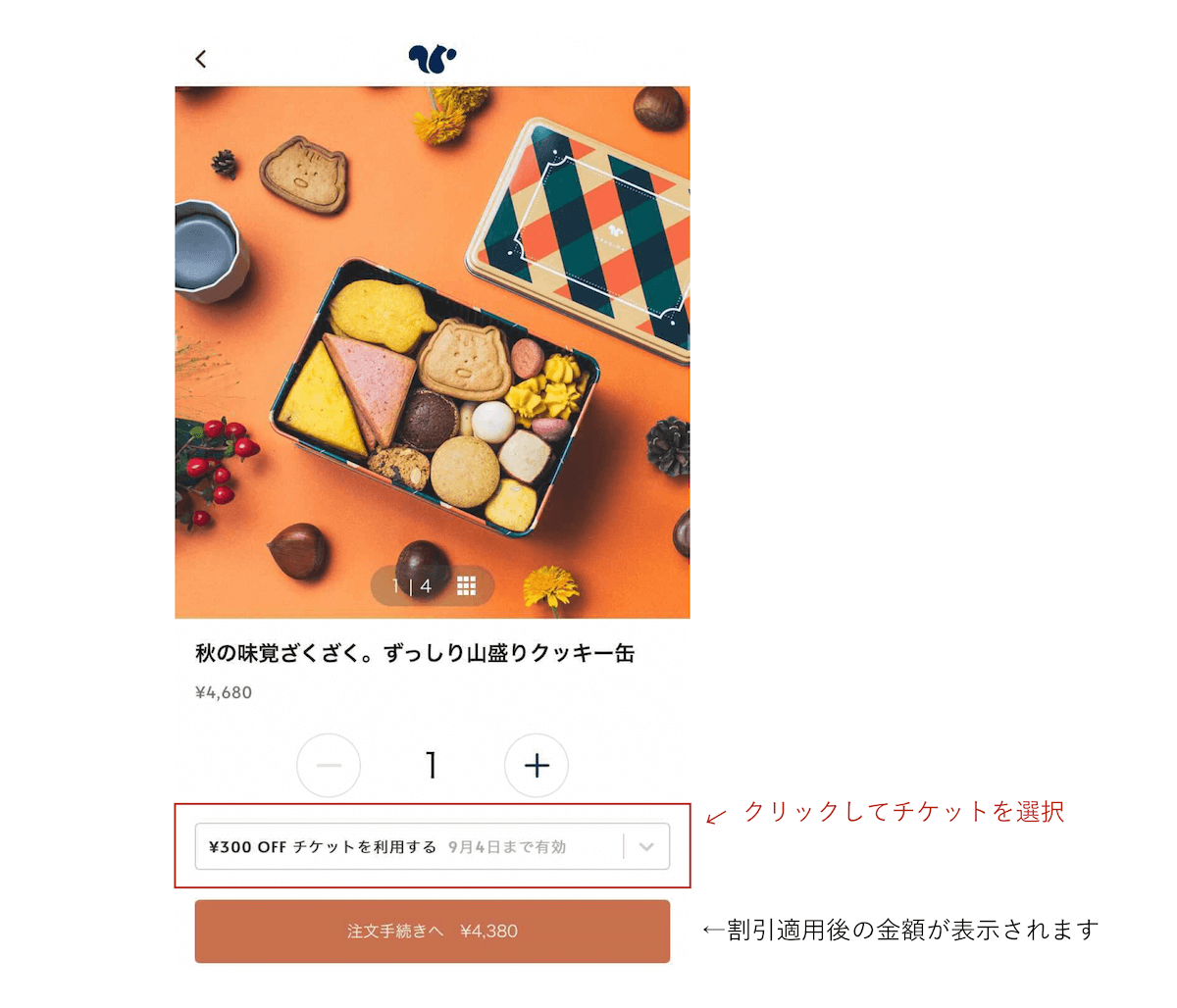
Task: Increase quantity with the plus button
Action: [537, 765]
